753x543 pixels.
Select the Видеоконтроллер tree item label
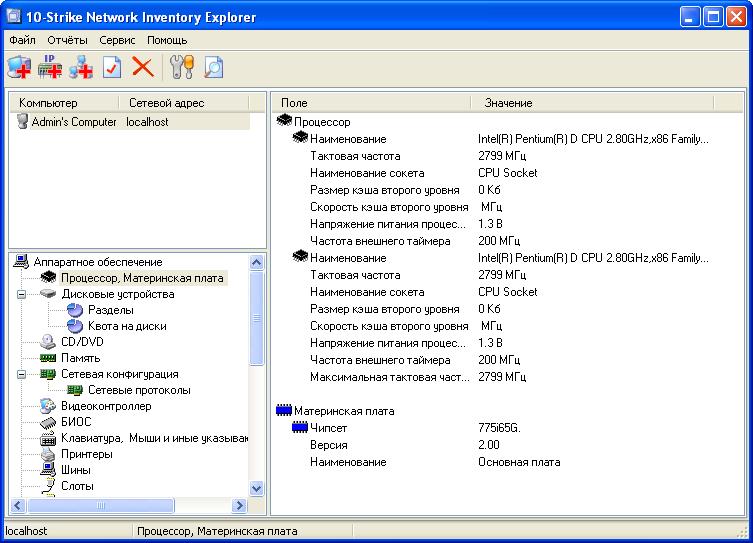106,406
